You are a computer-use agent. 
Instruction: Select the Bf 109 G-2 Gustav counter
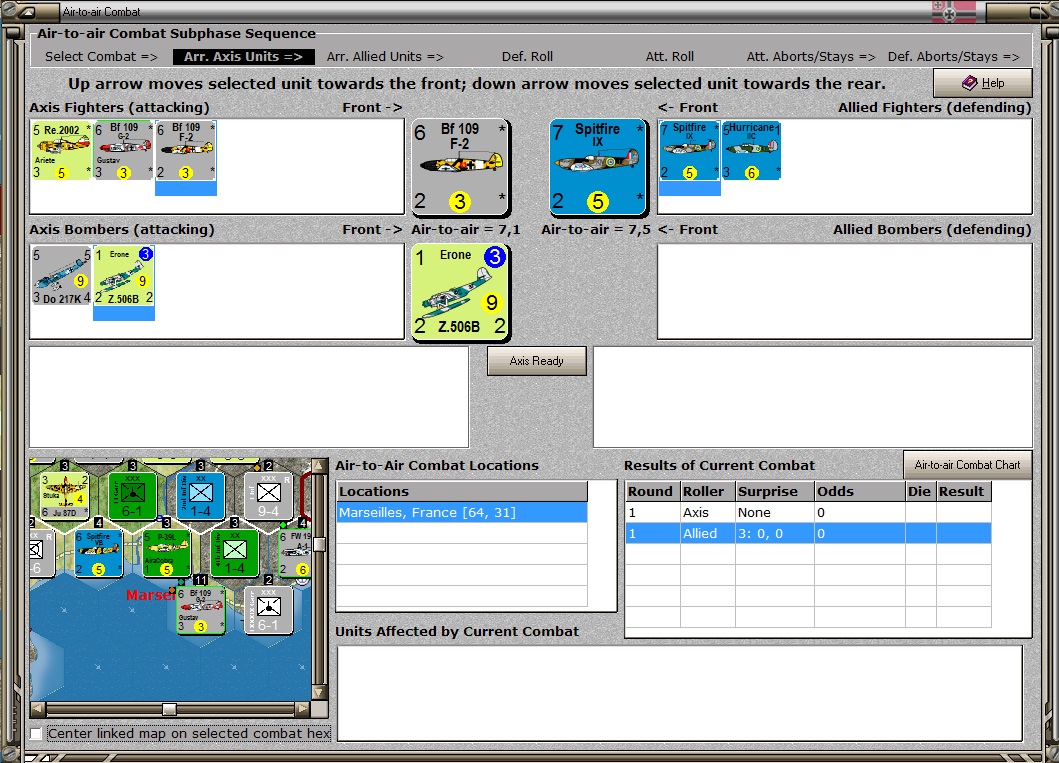pyautogui.click(x=124, y=151)
